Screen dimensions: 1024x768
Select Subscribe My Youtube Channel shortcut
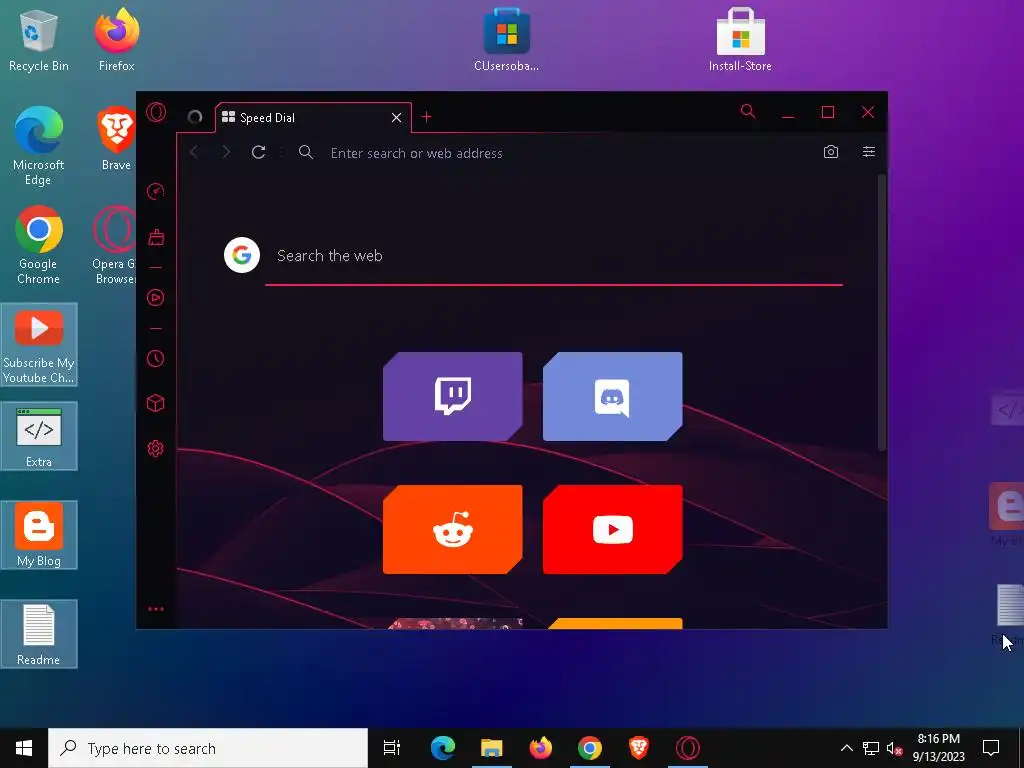click(39, 345)
